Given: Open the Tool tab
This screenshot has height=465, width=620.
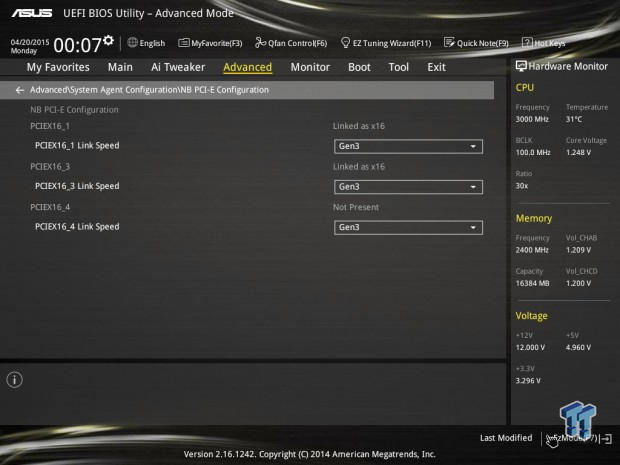Looking at the screenshot, I should point(399,67).
